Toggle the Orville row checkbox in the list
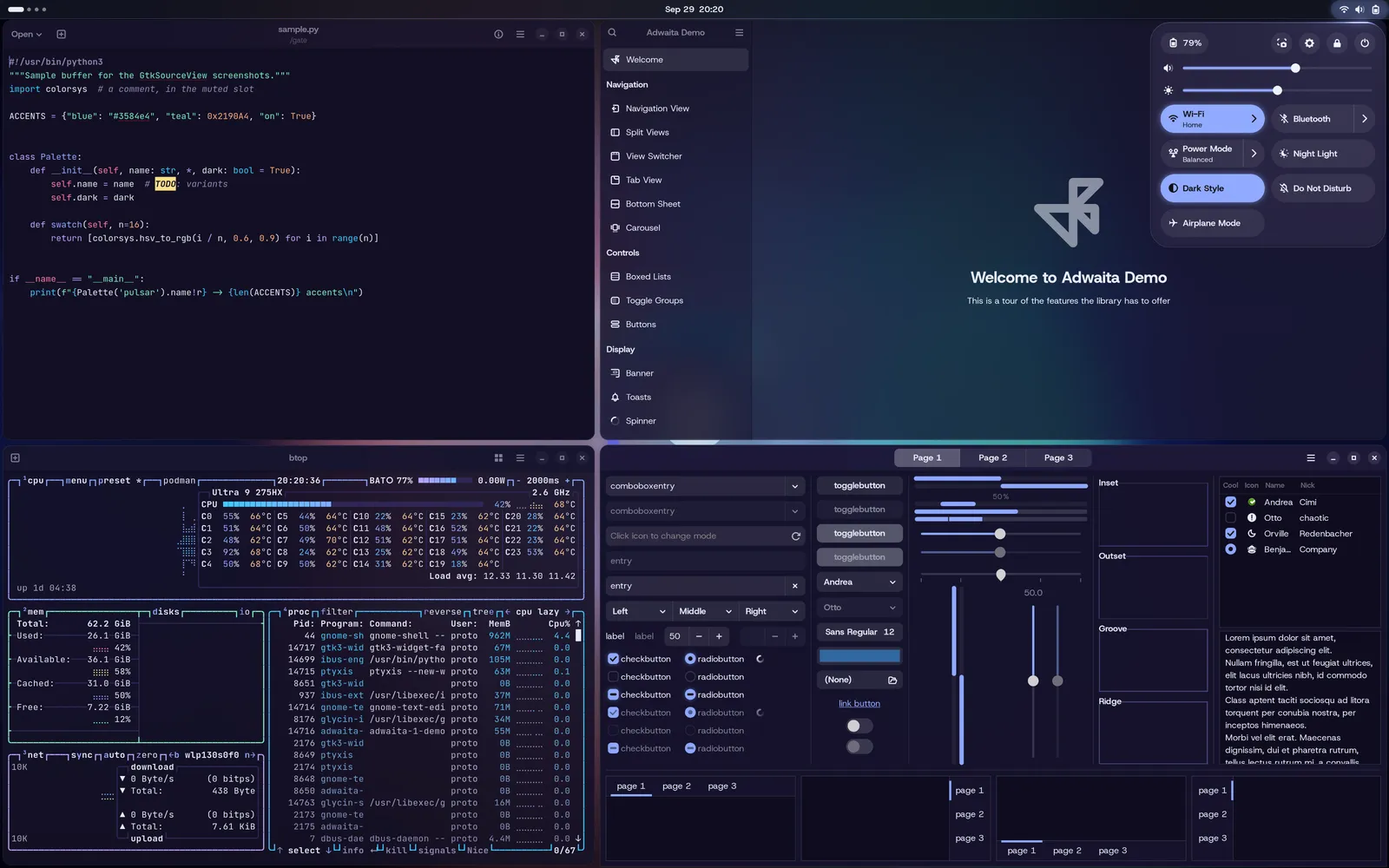Image resolution: width=1389 pixels, height=868 pixels. tap(1230, 533)
